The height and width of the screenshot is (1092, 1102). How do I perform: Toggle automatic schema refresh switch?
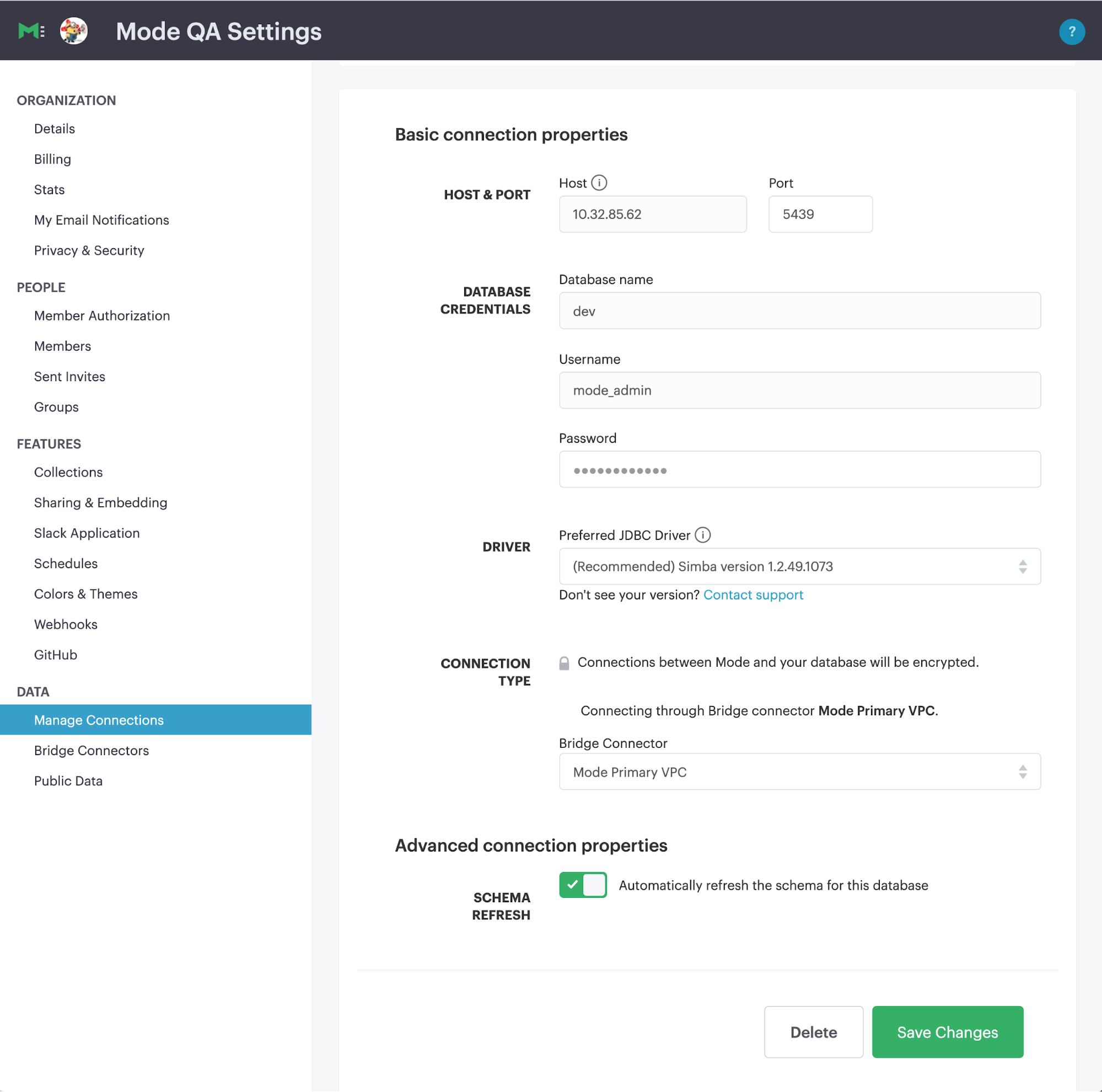click(582, 884)
